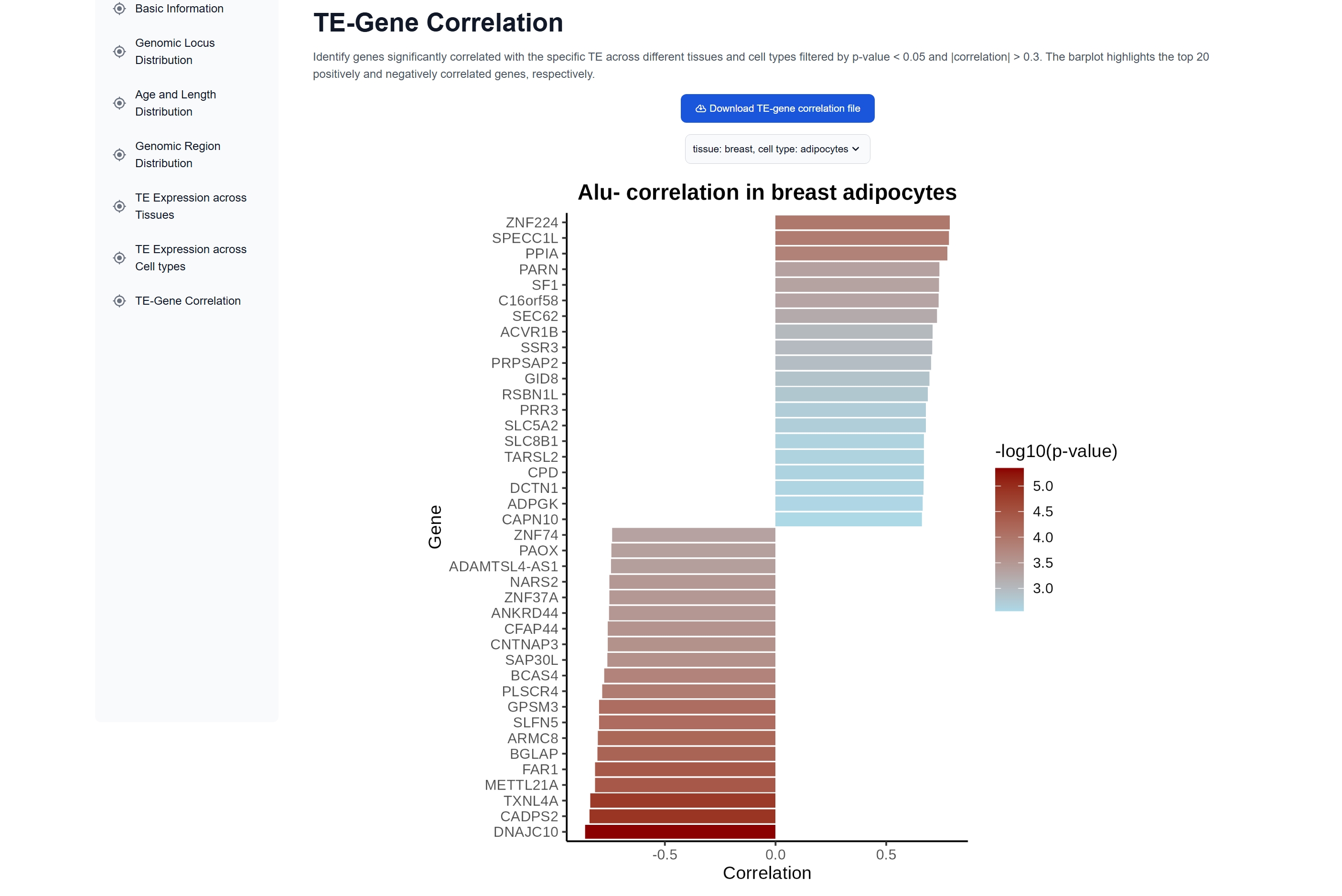Image resolution: width=1342 pixels, height=896 pixels.
Task: Click the radio icon beside TE Expression across Cell types
Action: [x=119, y=258]
